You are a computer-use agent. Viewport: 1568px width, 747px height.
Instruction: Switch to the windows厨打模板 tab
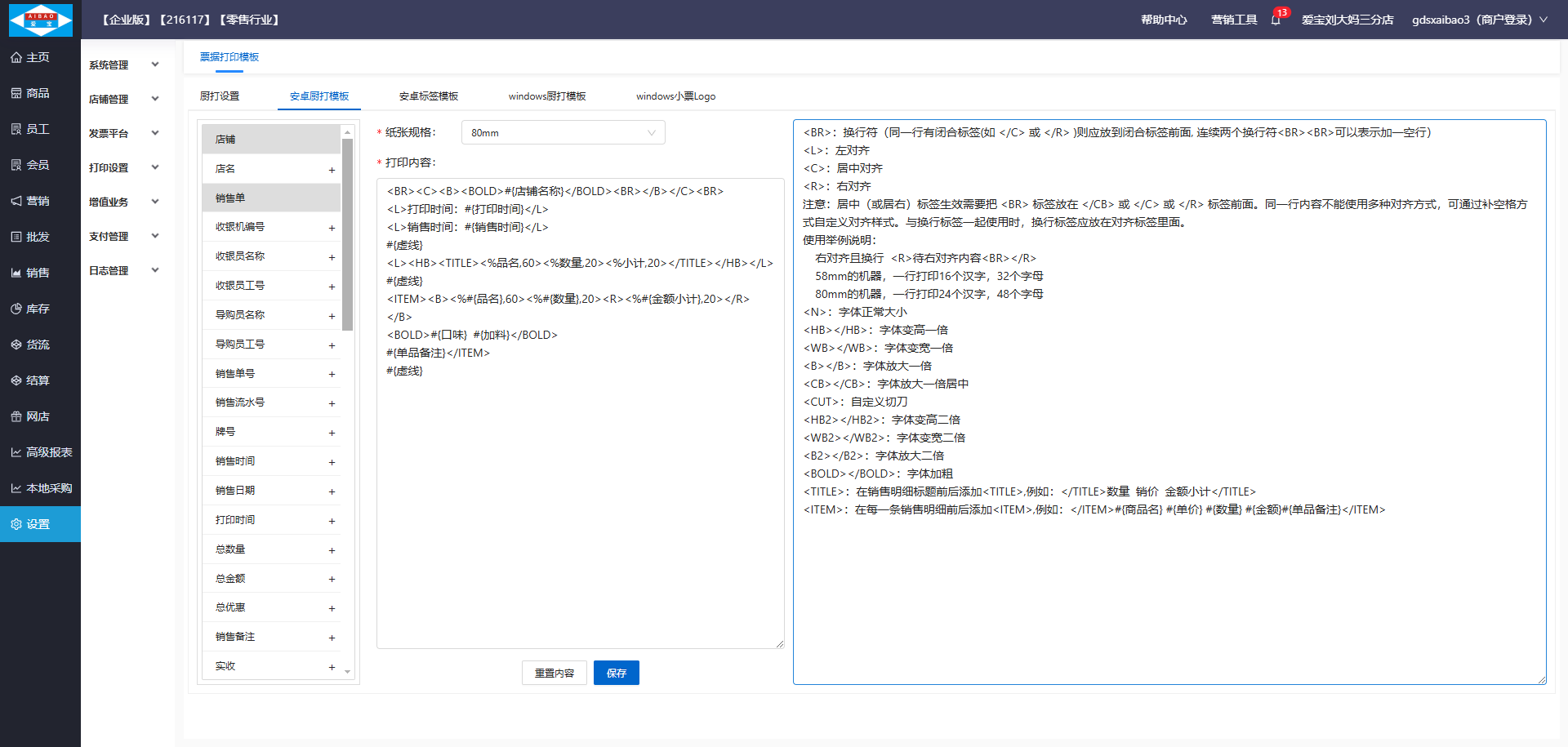pyautogui.click(x=546, y=96)
